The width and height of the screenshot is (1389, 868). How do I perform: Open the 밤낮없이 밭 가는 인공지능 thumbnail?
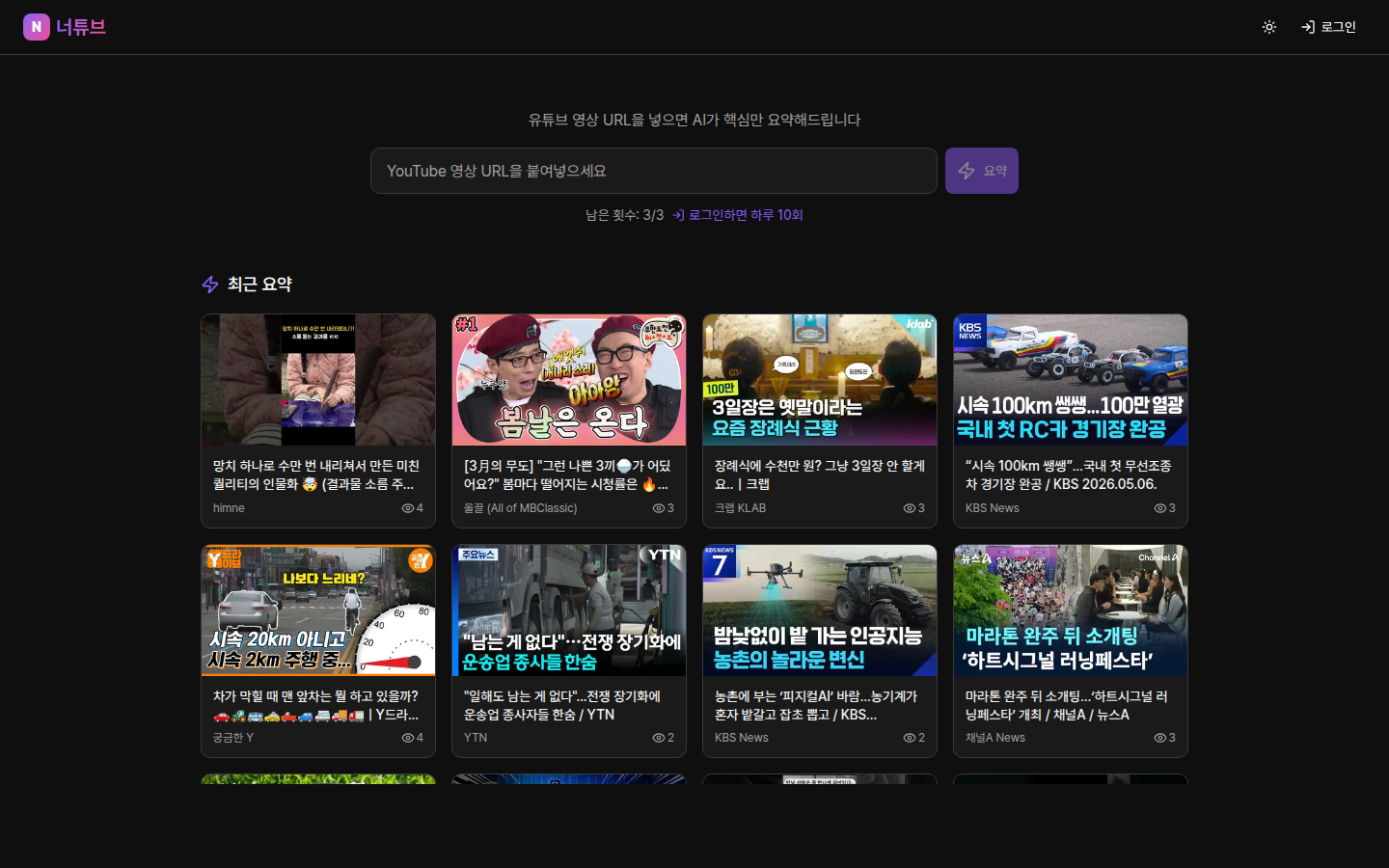[x=820, y=610]
